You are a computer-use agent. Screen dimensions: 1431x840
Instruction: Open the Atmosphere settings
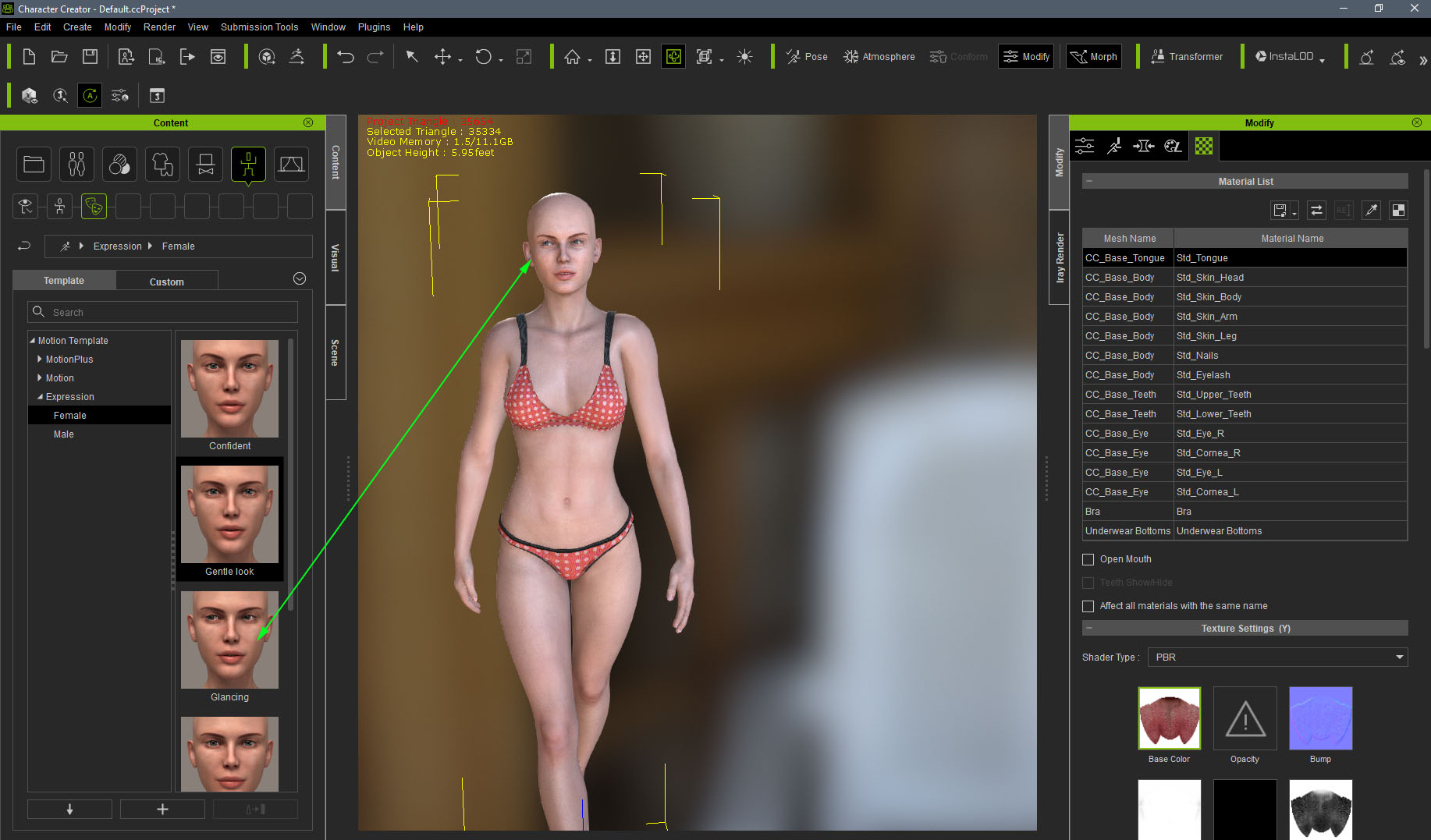point(879,57)
